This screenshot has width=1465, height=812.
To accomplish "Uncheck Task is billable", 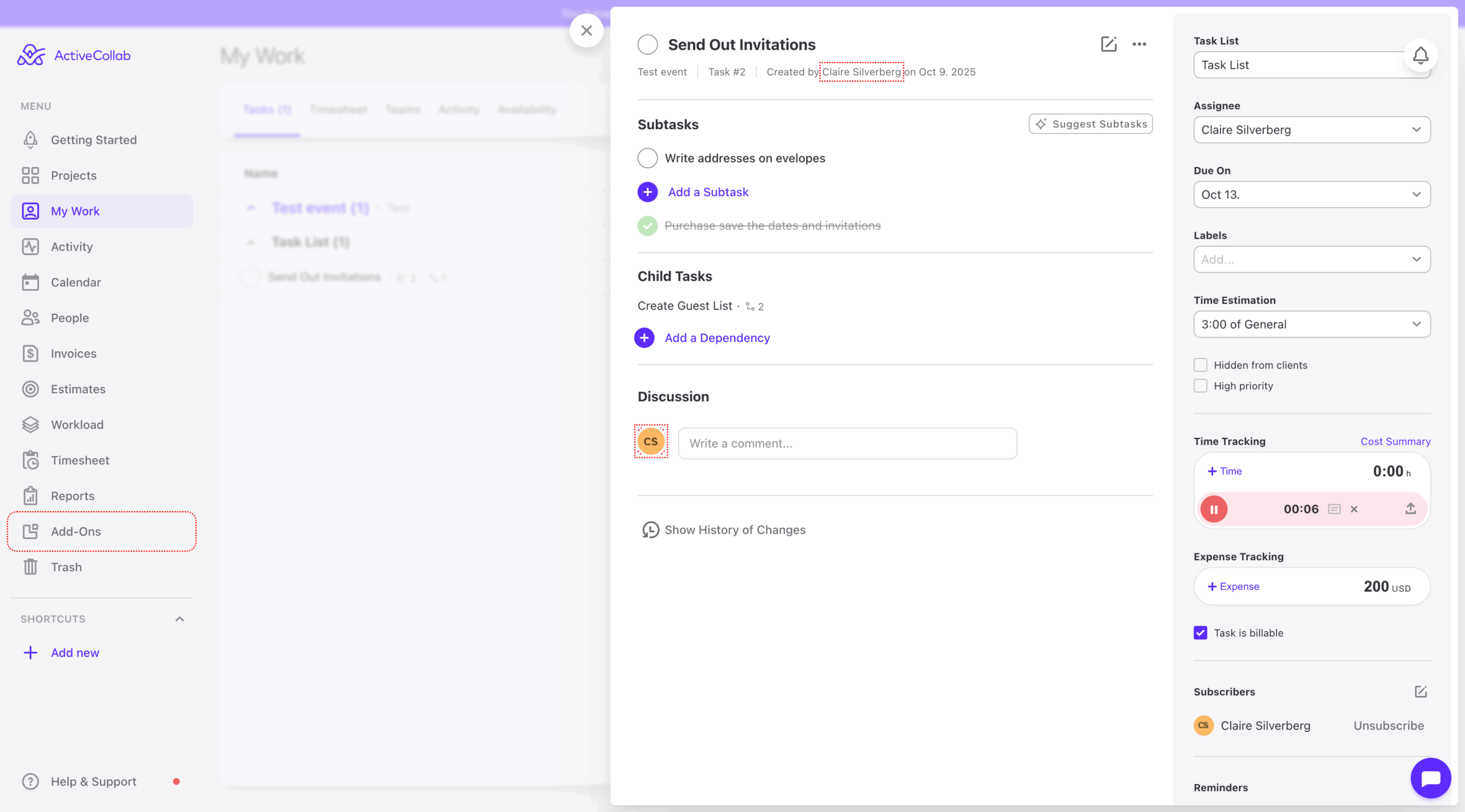I will tap(1200, 632).
